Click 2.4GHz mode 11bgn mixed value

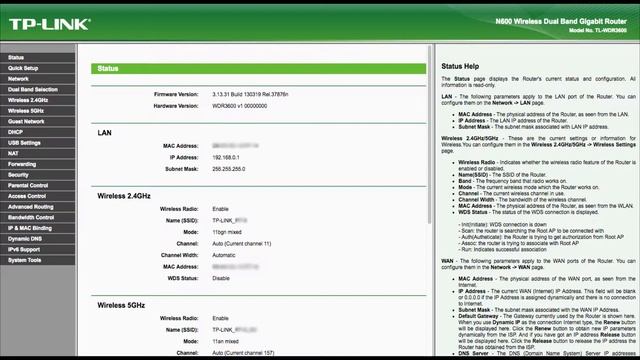227,232
